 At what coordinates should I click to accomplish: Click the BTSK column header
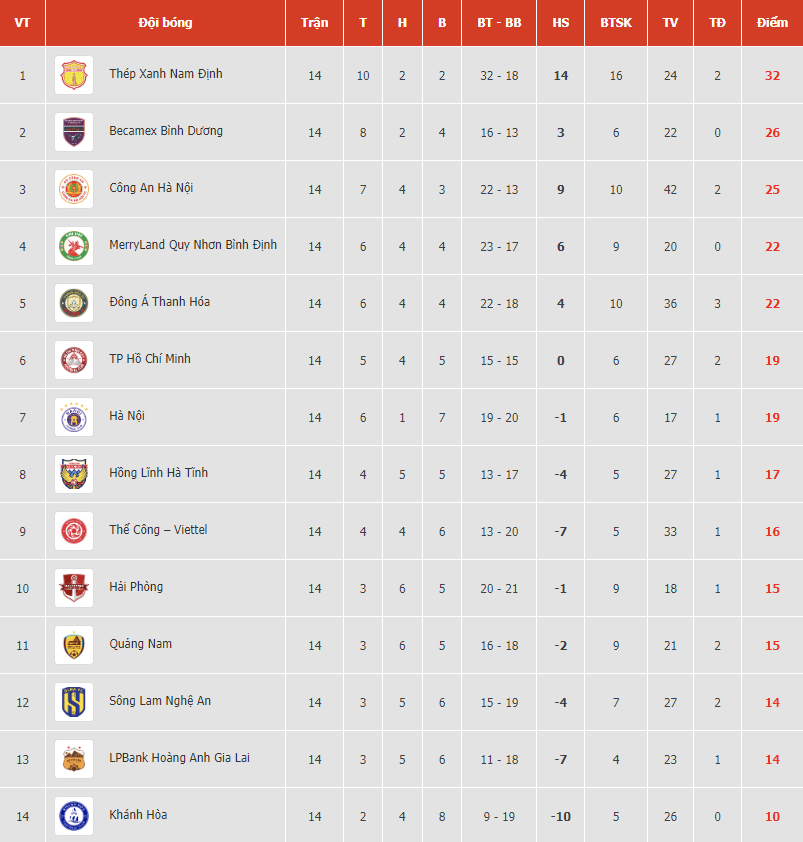pyautogui.click(x=616, y=23)
